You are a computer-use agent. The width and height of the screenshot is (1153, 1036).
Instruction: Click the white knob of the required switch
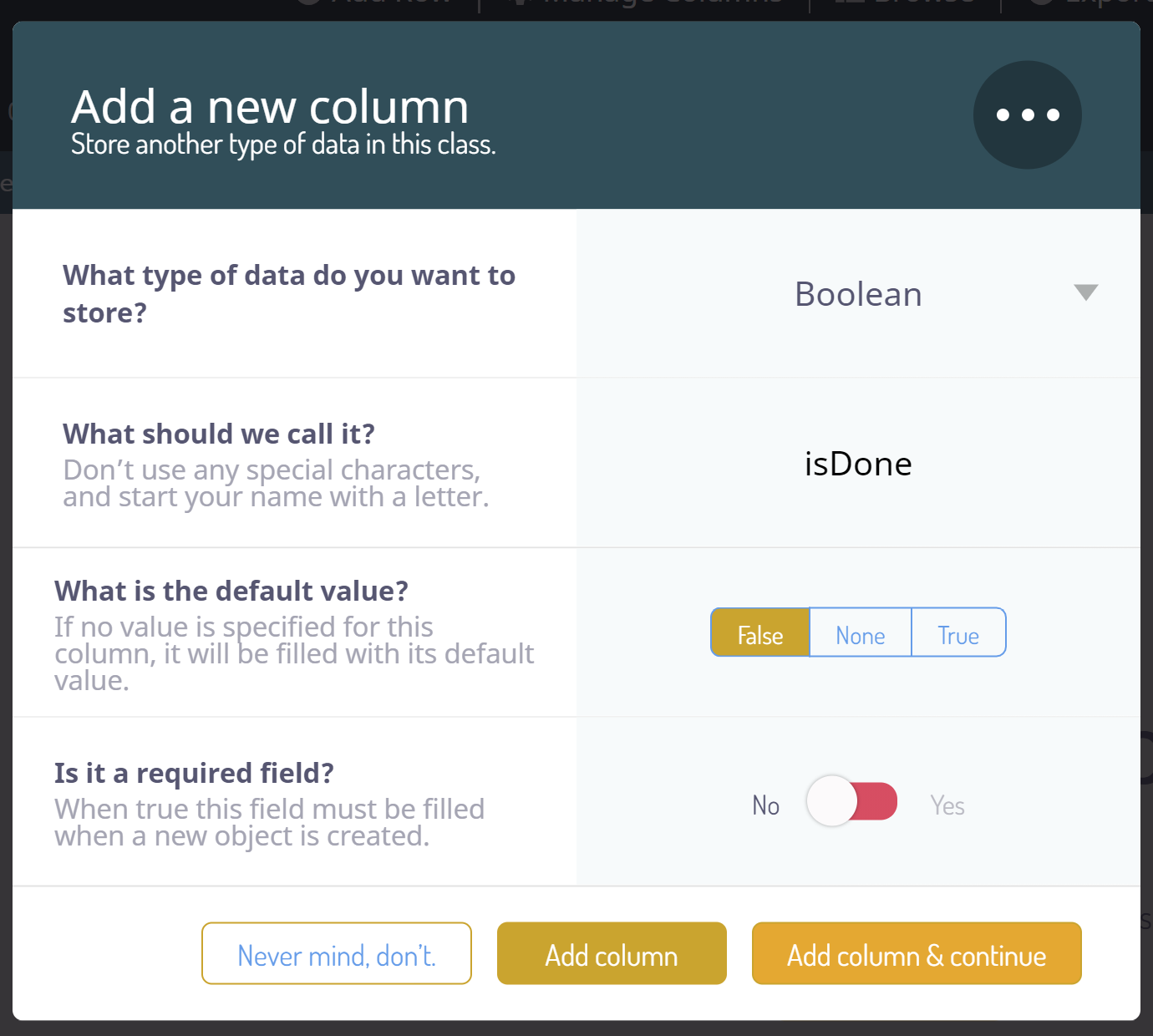pyautogui.click(x=832, y=802)
